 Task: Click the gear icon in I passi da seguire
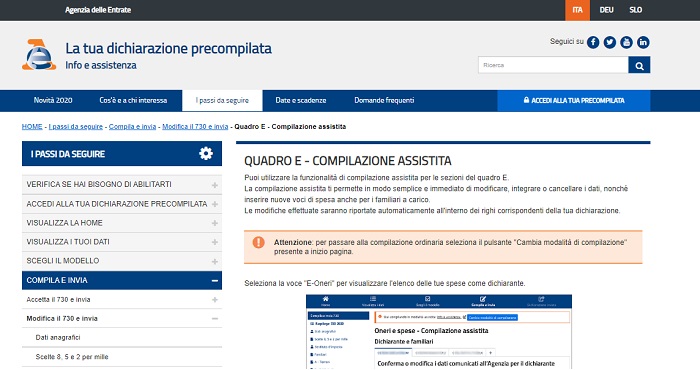pos(206,154)
